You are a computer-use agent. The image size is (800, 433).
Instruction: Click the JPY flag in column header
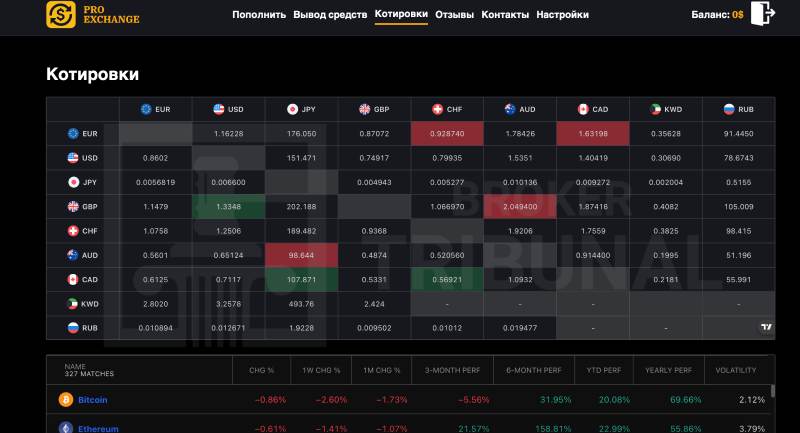292,109
